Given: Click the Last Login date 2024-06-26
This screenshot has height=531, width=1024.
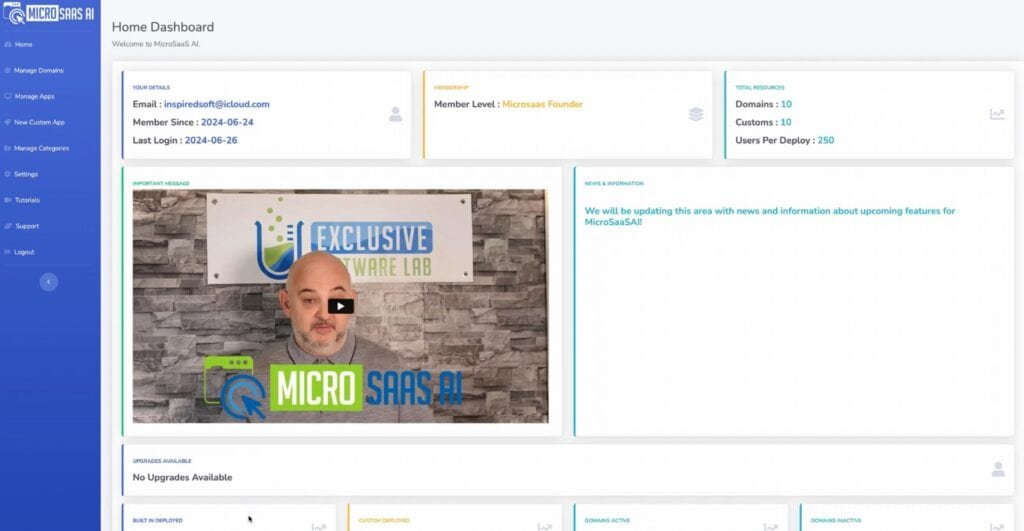Looking at the screenshot, I should (211, 140).
